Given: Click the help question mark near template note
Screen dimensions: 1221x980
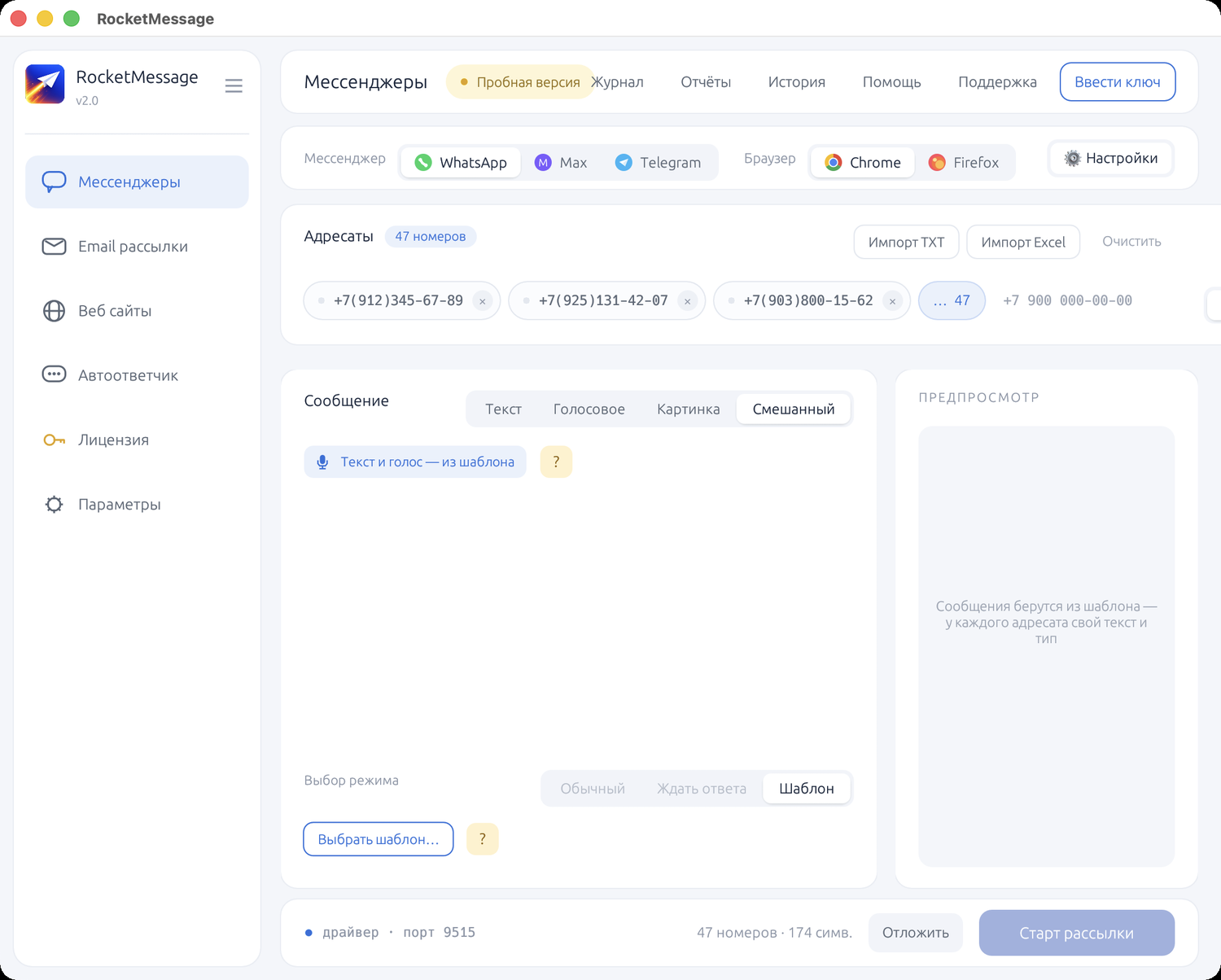Looking at the screenshot, I should click(556, 462).
